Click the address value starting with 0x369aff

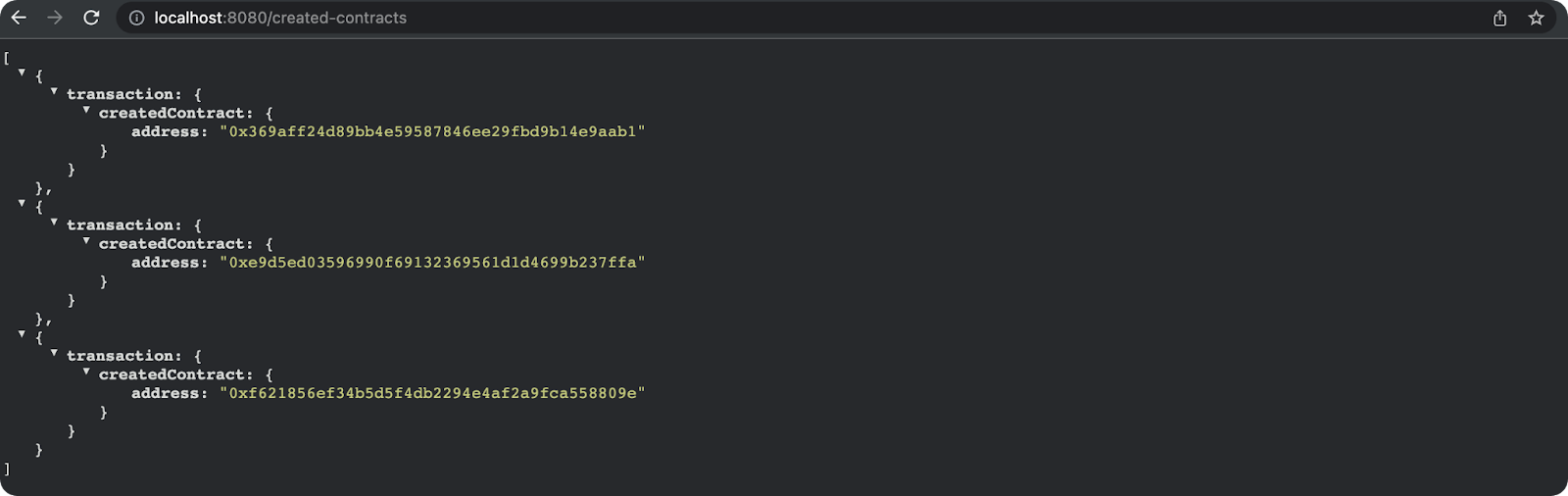coord(432,131)
